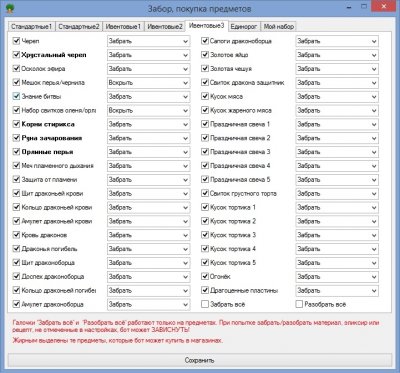Expand the Орлиные перья action dropdown
The width and height of the screenshot is (400, 373).
(x=148, y=152)
